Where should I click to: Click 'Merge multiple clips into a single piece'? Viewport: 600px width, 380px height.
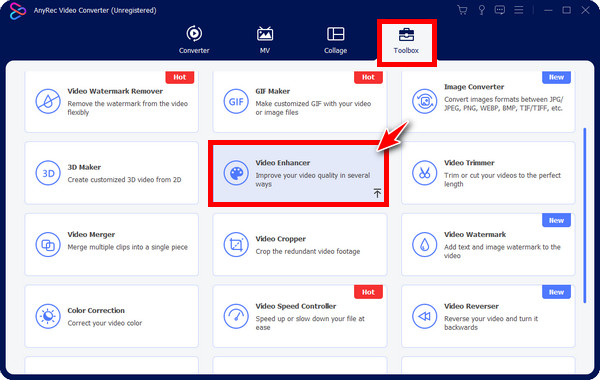128,247
